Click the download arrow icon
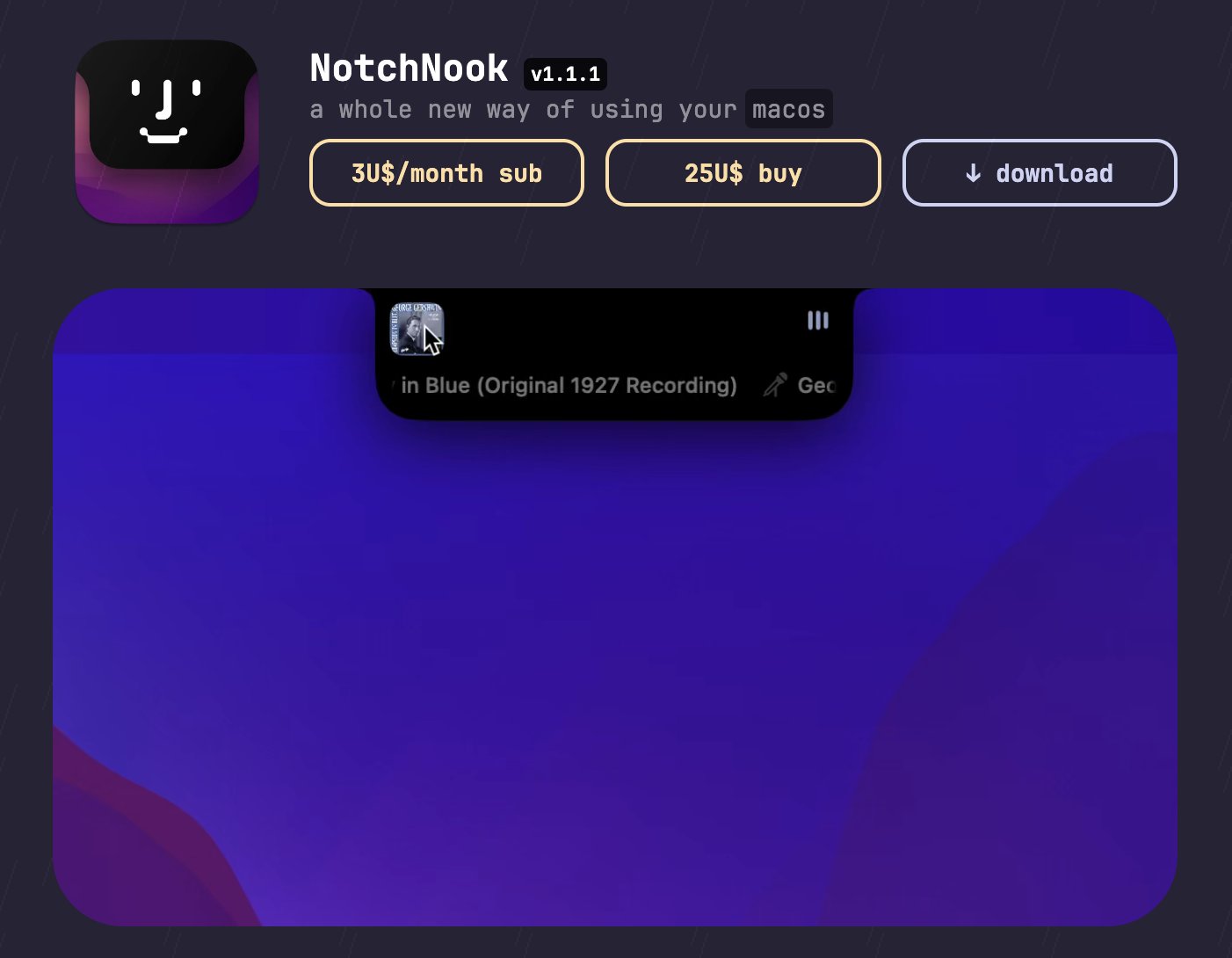The image size is (1232, 958). pyautogui.click(x=972, y=173)
